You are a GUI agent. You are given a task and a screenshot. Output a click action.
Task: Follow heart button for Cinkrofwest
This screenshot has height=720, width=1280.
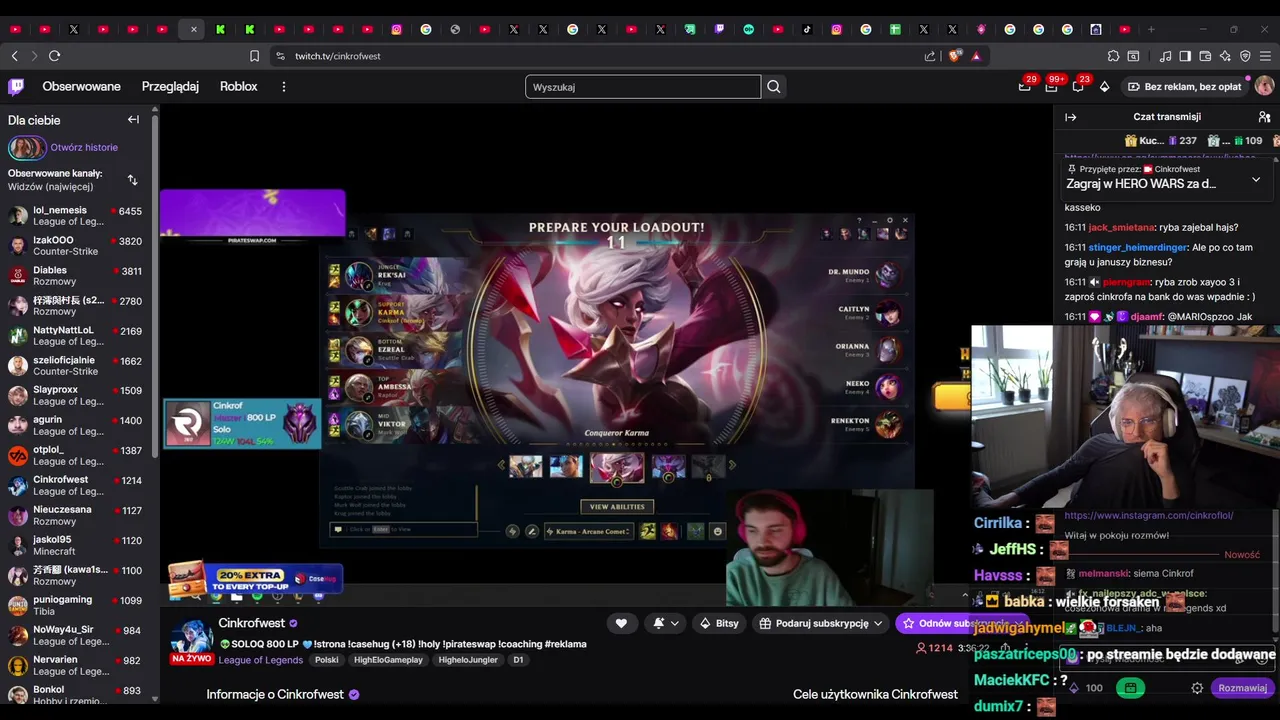[621, 623]
